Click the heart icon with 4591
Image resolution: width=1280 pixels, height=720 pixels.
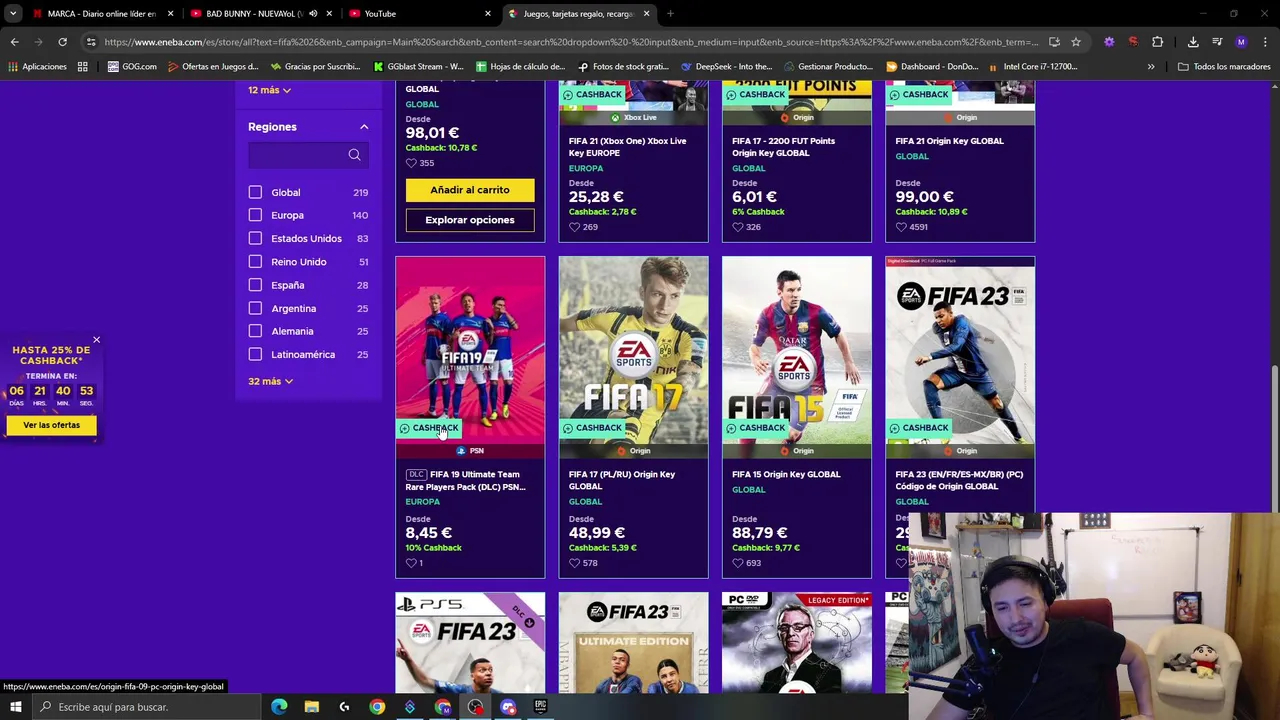(901, 227)
